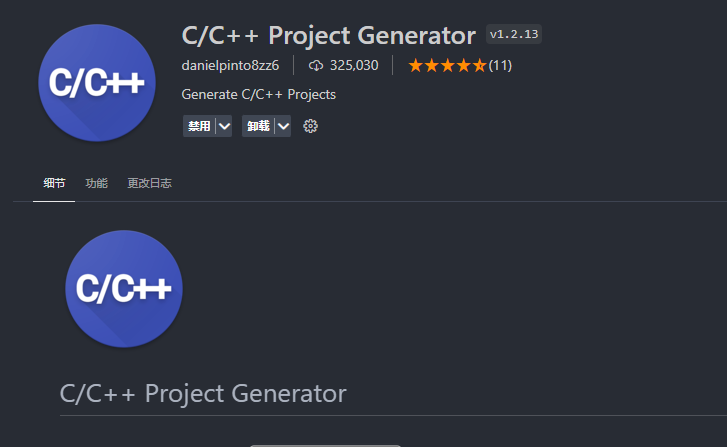Click the C/C++ extension logo beside the title

[x=97, y=83]
